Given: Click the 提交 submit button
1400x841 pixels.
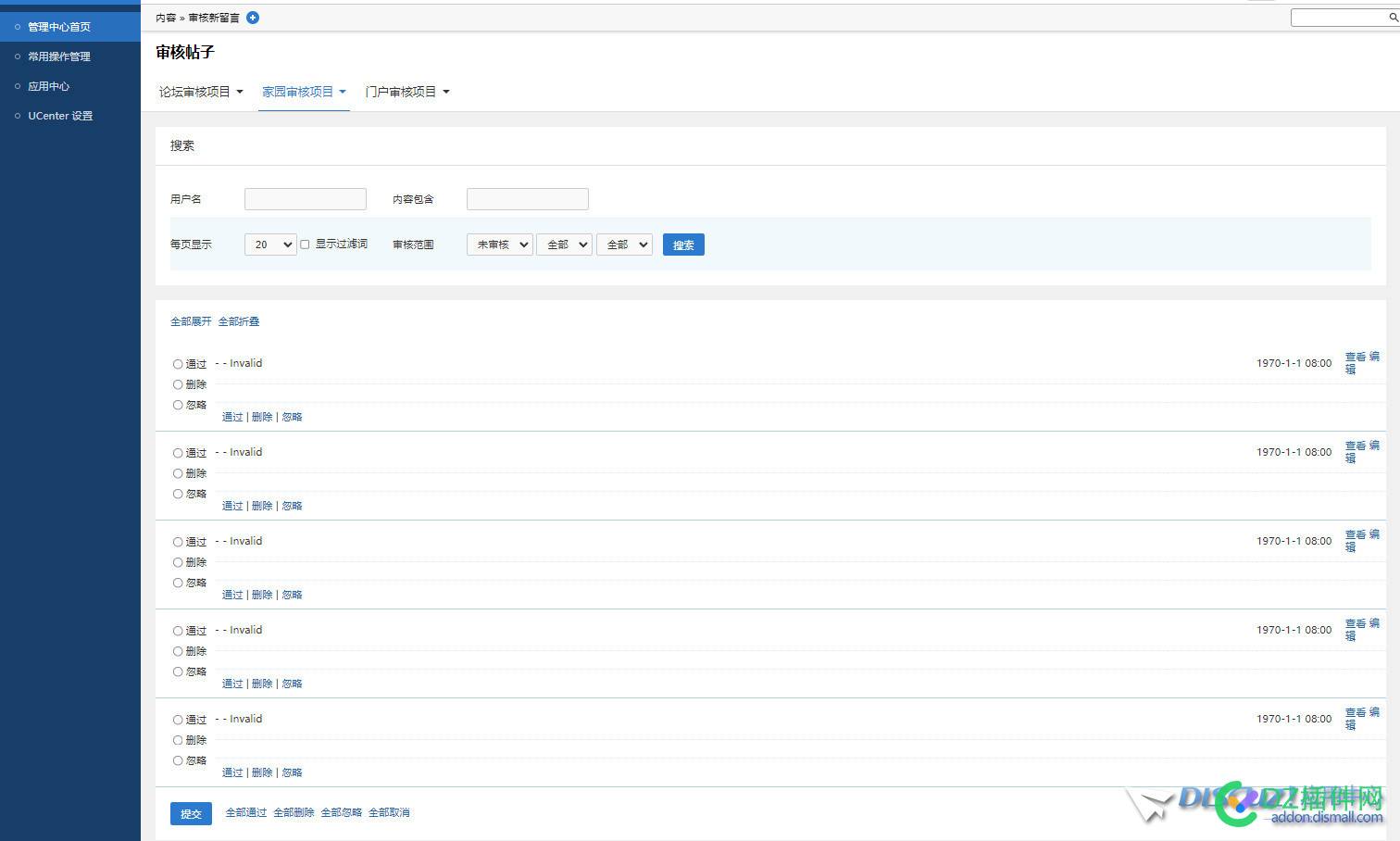Looking at the screenshot, I should coord(191,813).
